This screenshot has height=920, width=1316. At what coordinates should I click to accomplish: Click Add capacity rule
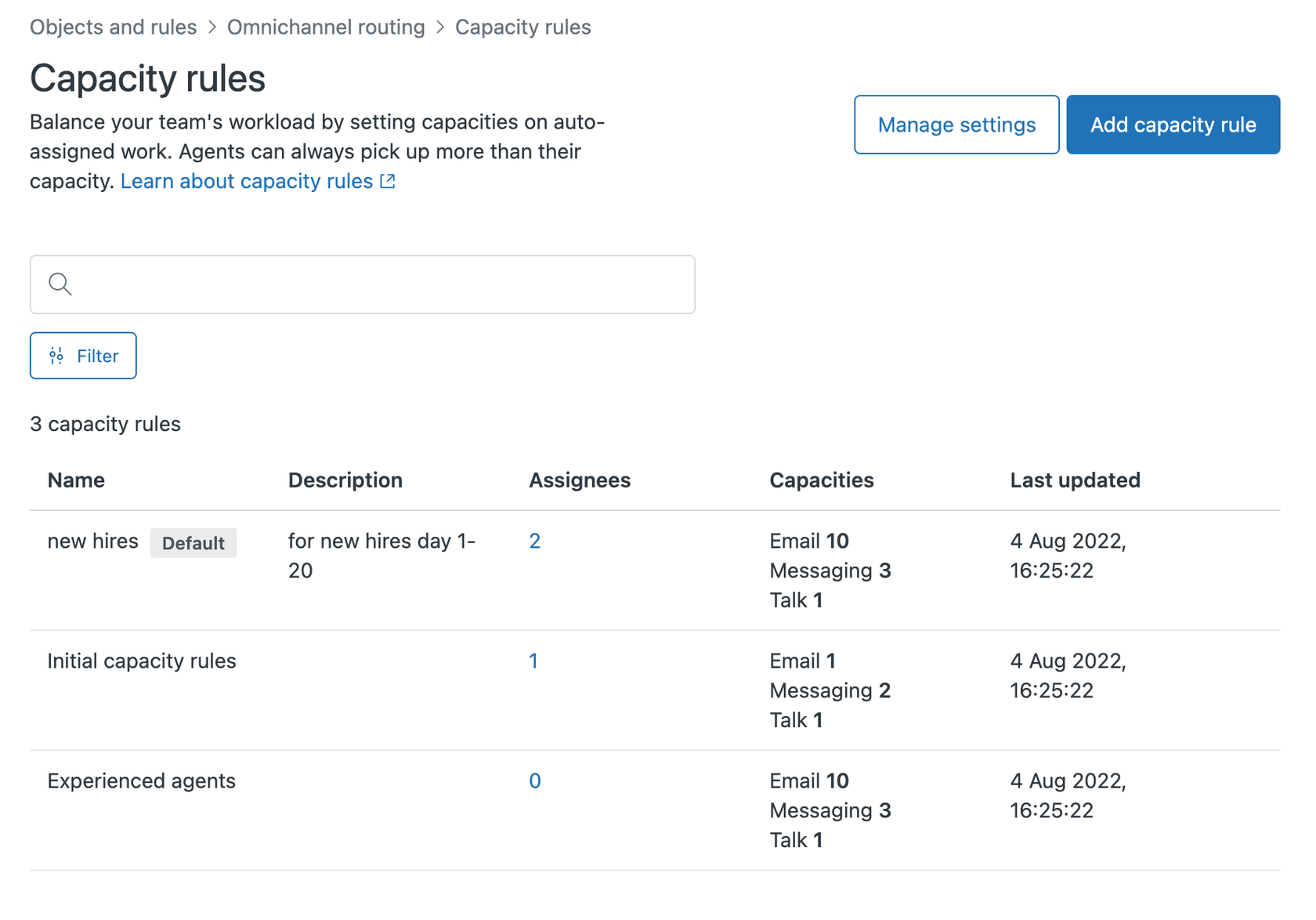click(x=1172, y=124)
